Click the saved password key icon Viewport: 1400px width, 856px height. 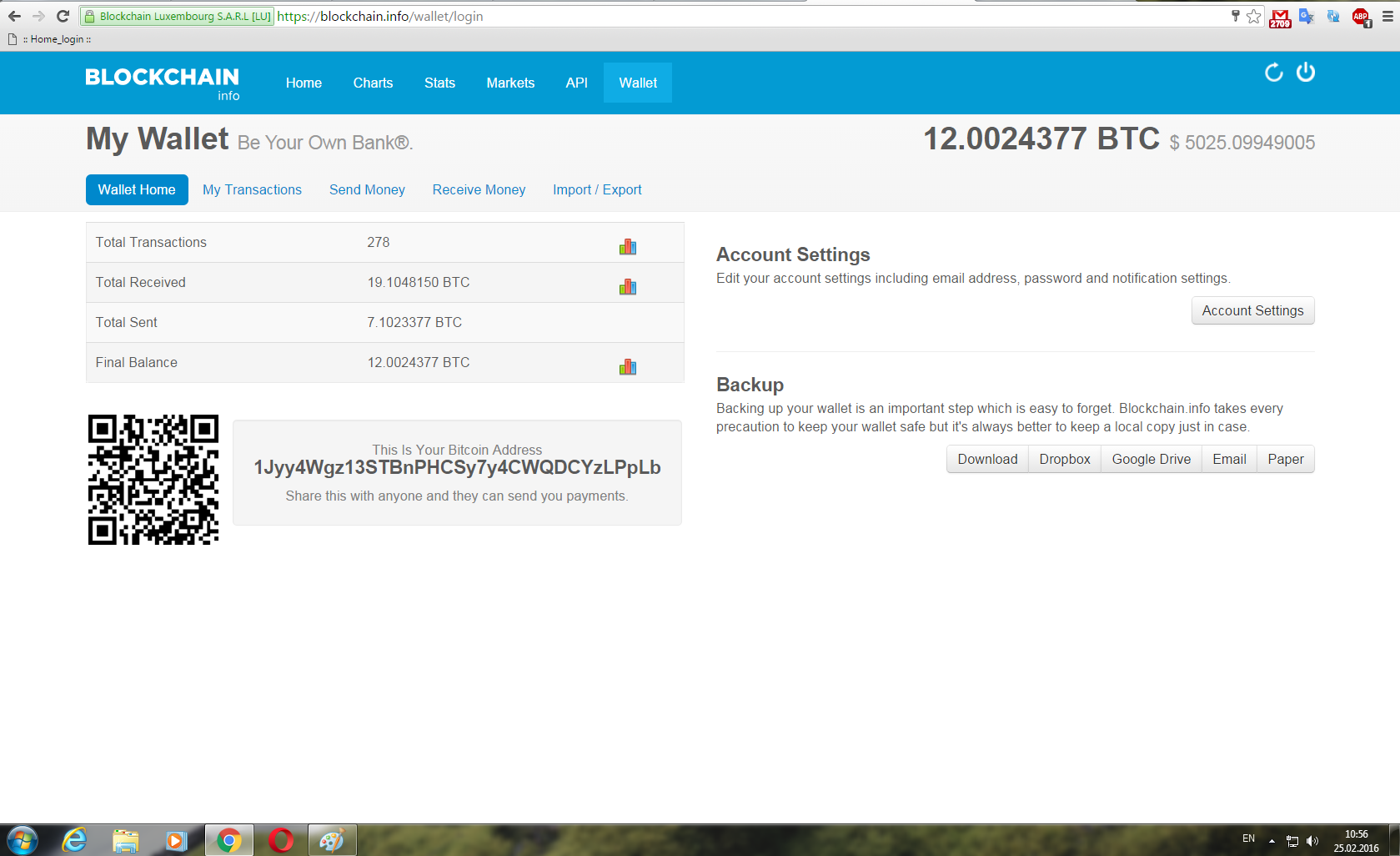point(1236,16)
